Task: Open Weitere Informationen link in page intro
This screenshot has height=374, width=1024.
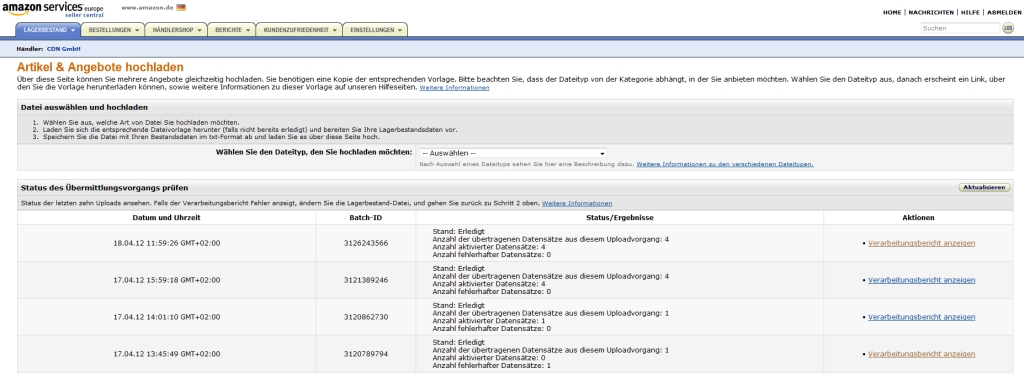Action: point(455,87)
